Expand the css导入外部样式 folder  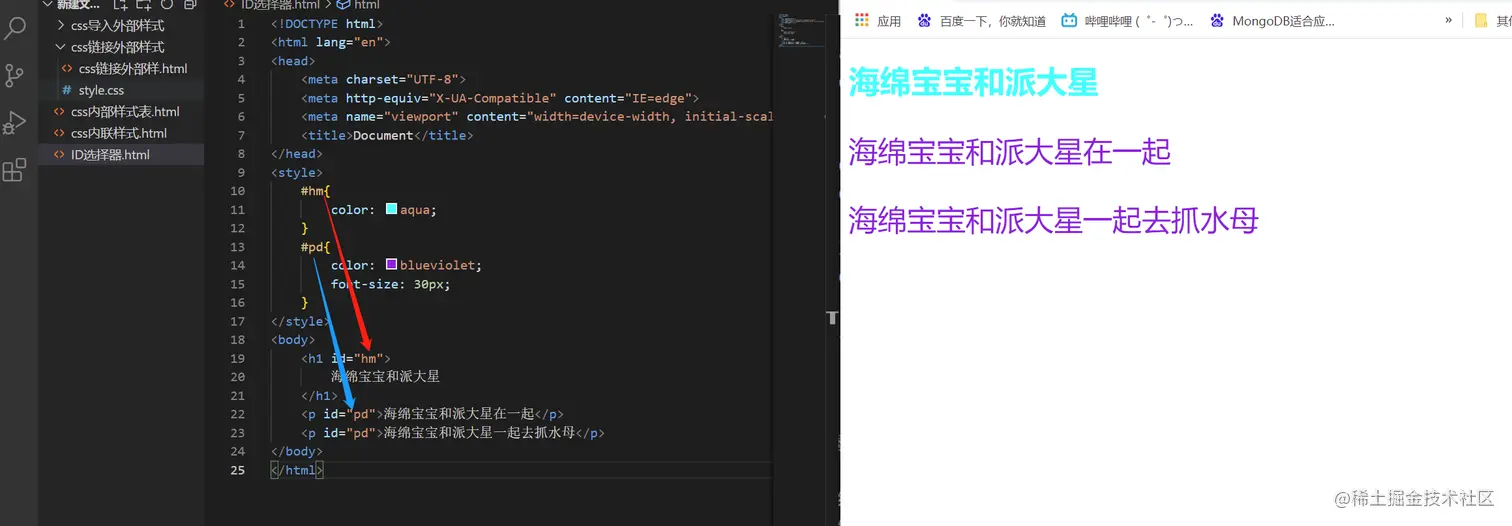click(121, 25)
